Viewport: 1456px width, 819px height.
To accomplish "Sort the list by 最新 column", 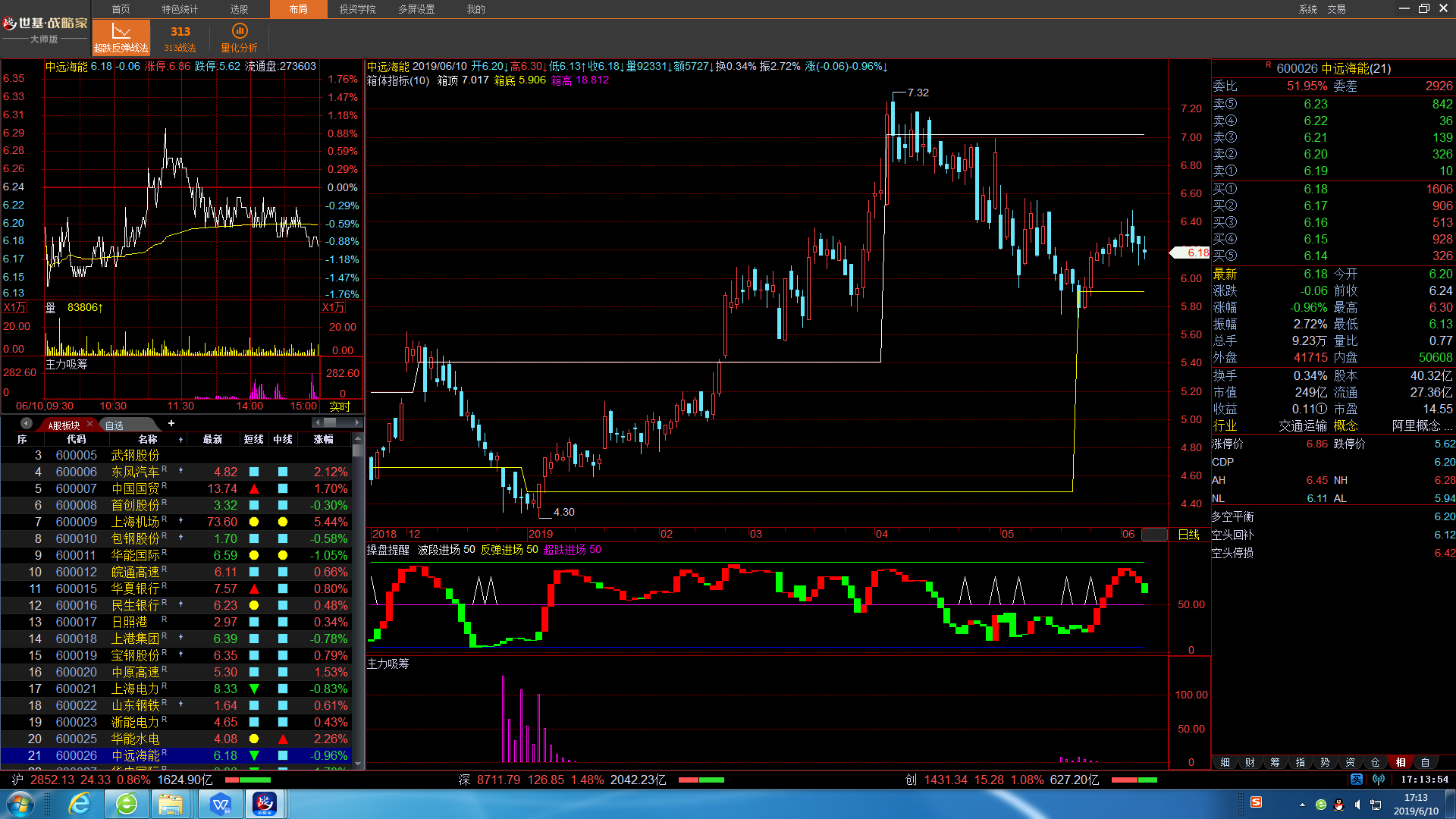I will (x=212, y=439).
